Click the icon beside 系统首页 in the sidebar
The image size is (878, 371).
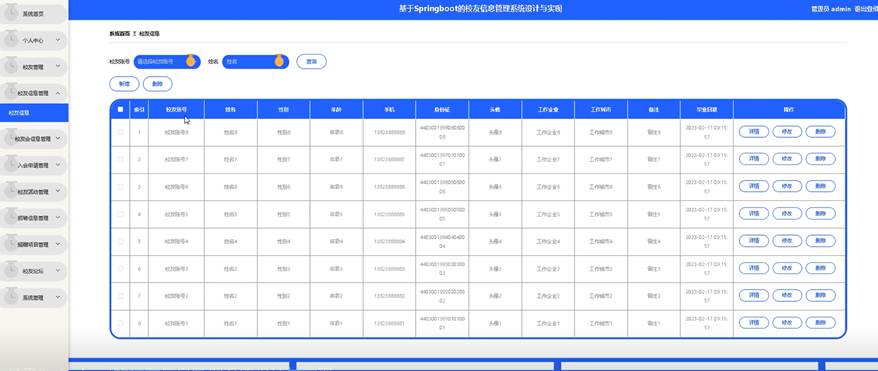coord(11,13)
